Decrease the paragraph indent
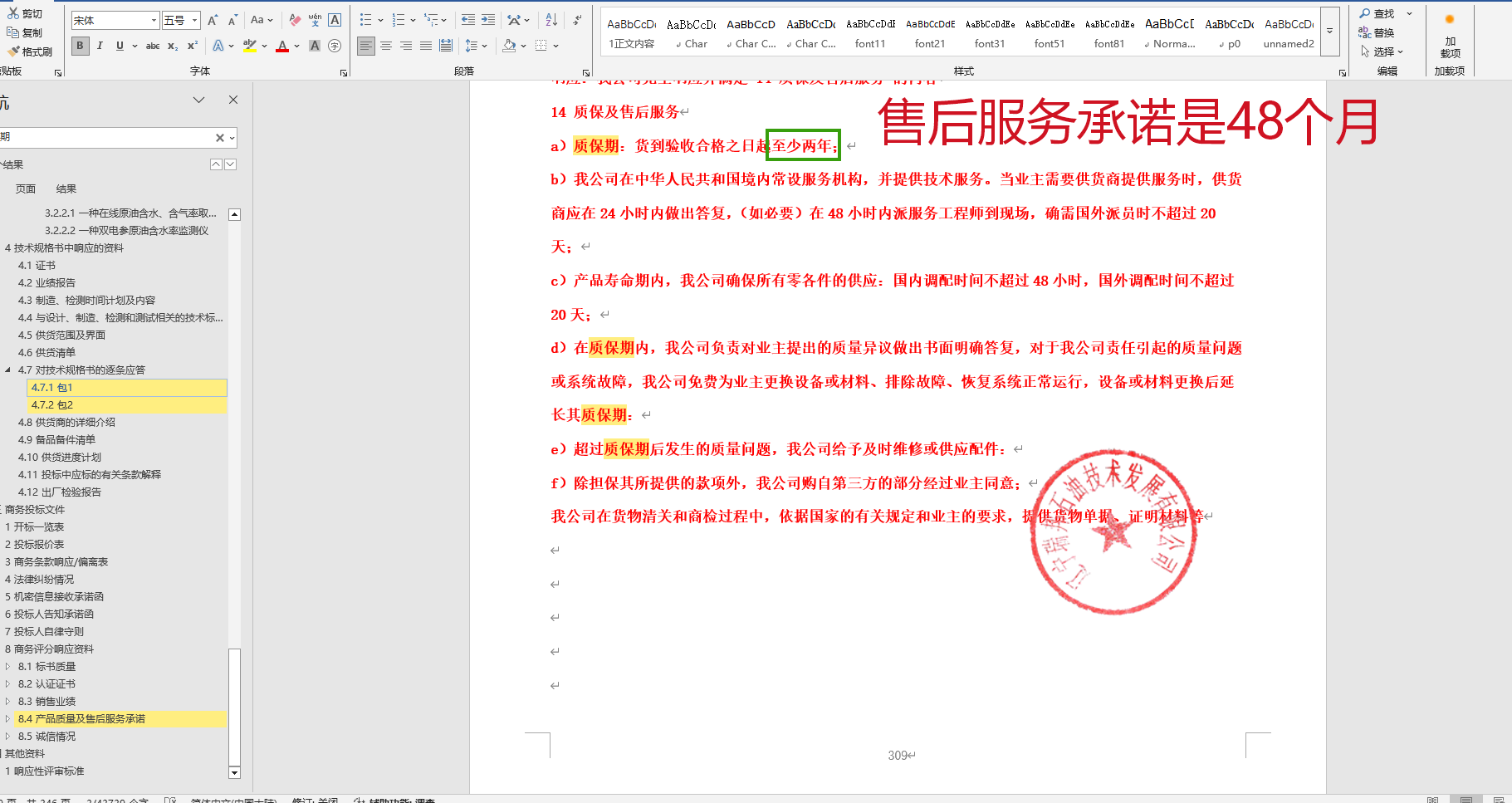The image size is (1512, 803). [x=468, y=20]
